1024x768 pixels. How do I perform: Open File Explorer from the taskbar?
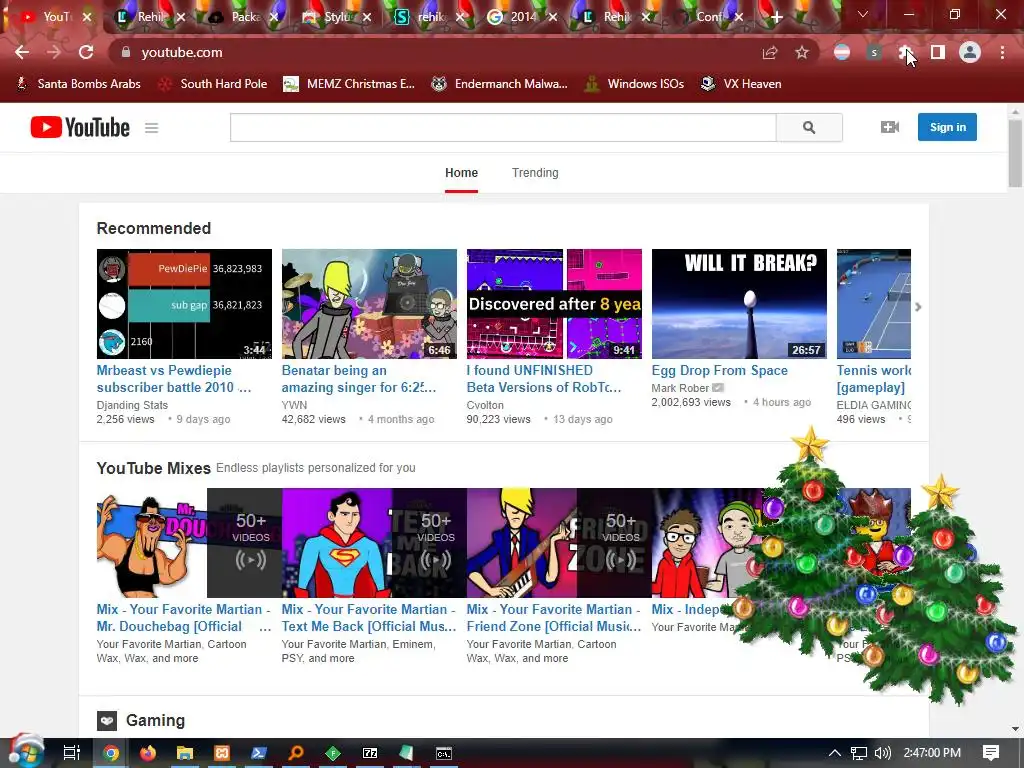(x=185, y=753)
